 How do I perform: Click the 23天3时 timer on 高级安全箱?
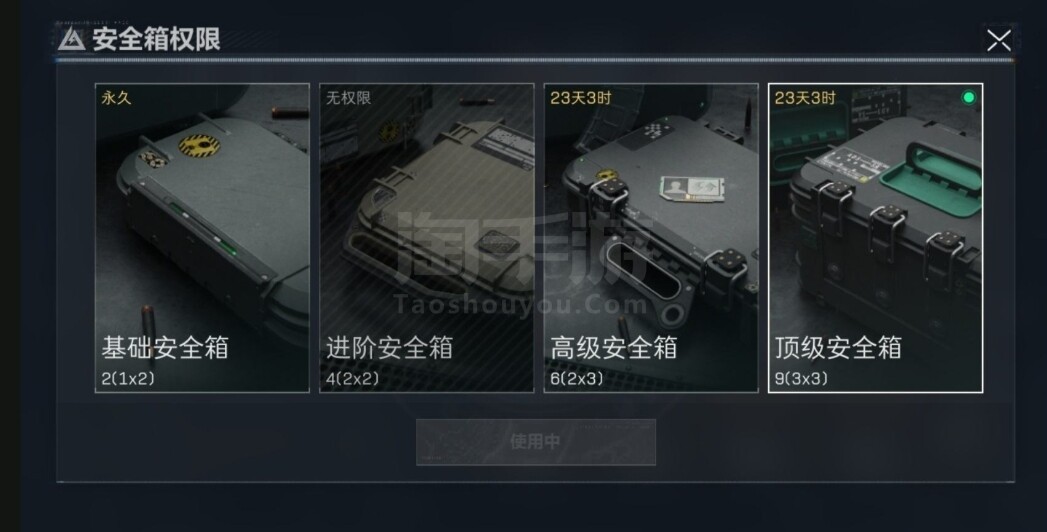click(581, 98)
